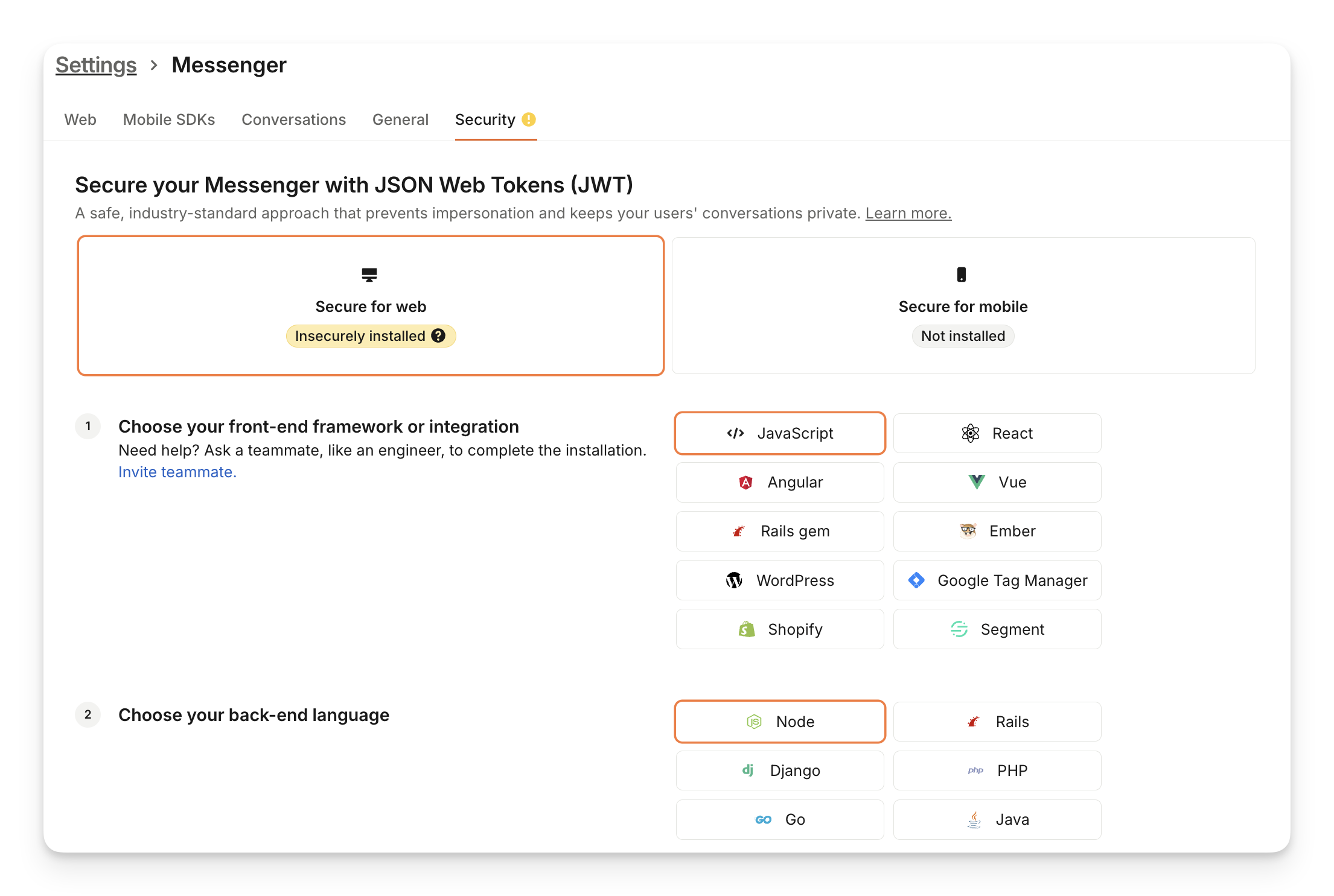Viewport: 1334px width, 896px height.
Task: Click the Shopify bag icon
Action: tap(747, 629)
